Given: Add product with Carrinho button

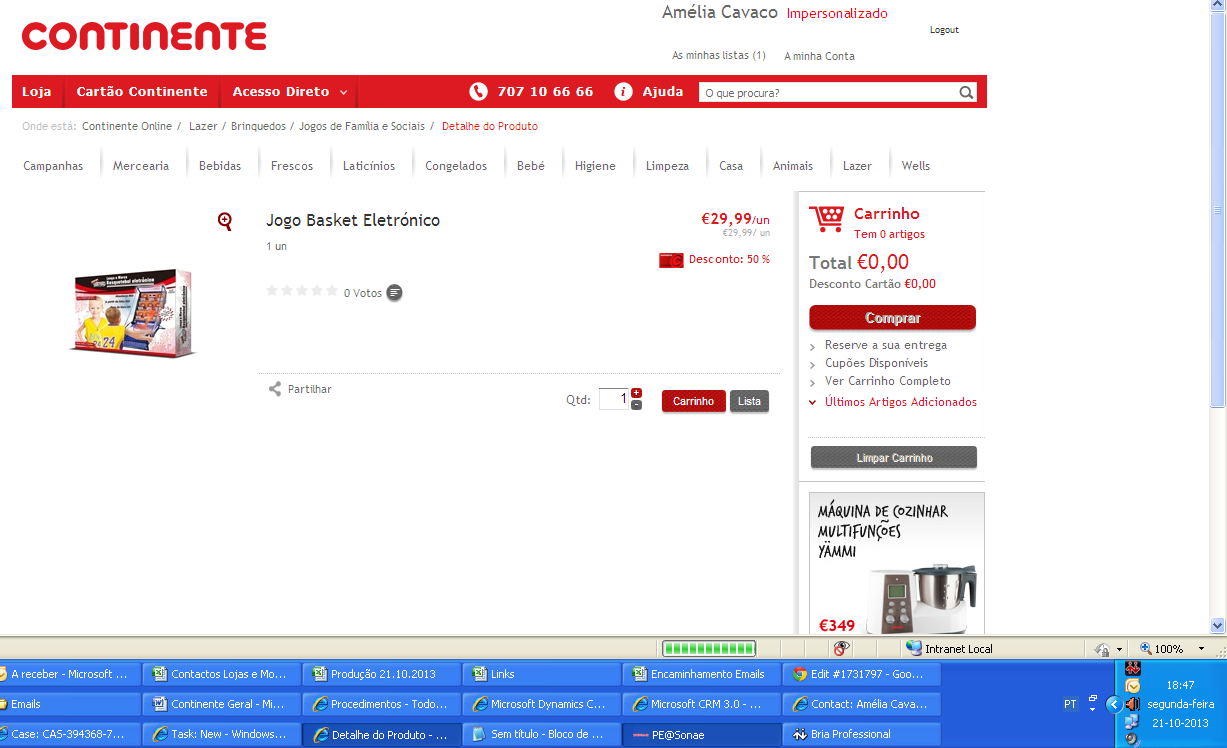Looking at the screenshot, I should tap(693, 401).
